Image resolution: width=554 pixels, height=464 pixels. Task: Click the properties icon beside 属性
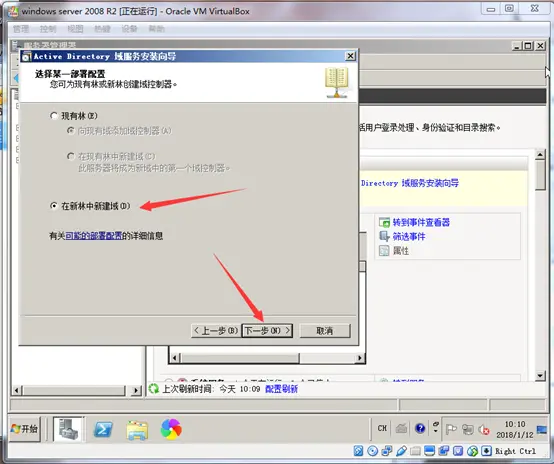pos(384,251)
